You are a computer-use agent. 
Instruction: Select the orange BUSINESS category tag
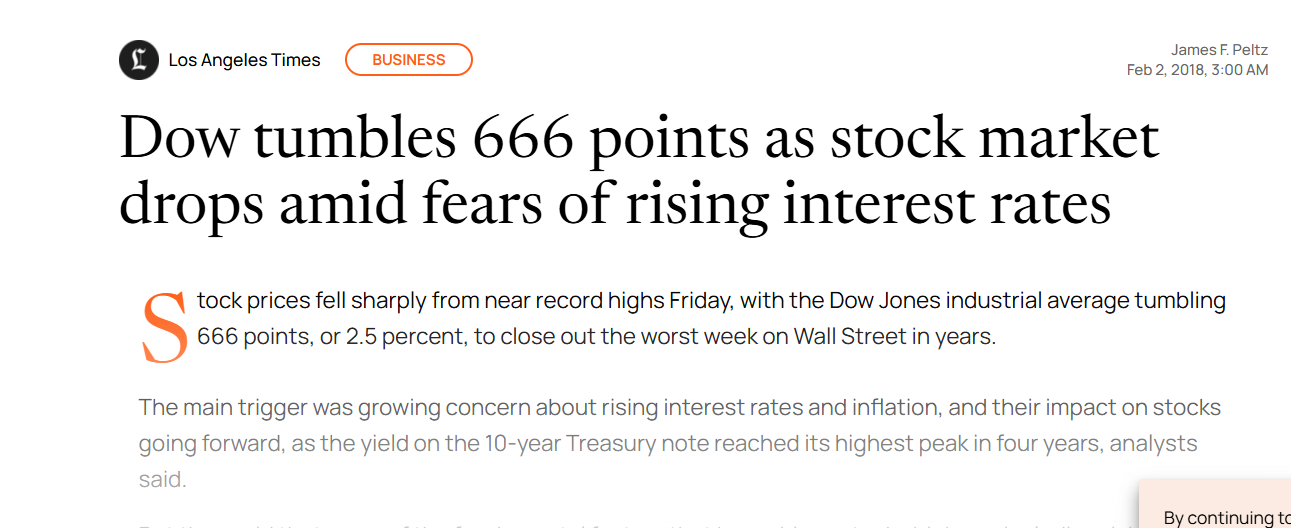[x=409, y=60]
